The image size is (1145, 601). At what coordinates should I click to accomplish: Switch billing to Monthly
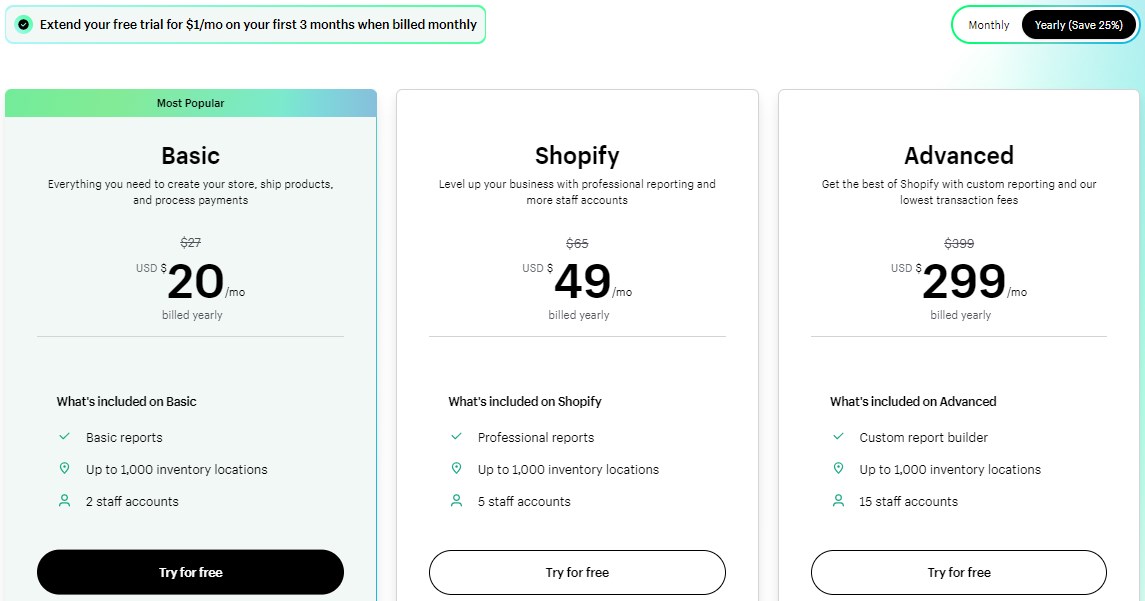[x=988, y=24]
